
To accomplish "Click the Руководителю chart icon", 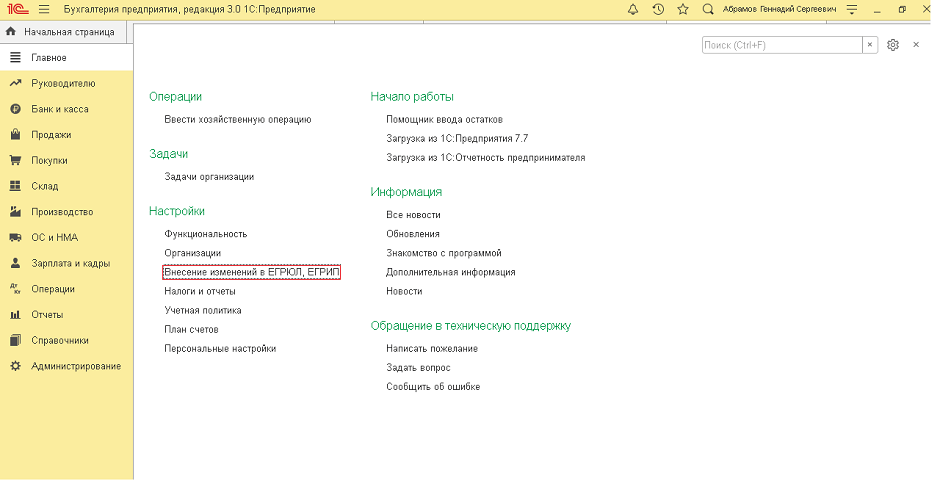I will click(16, 83).
